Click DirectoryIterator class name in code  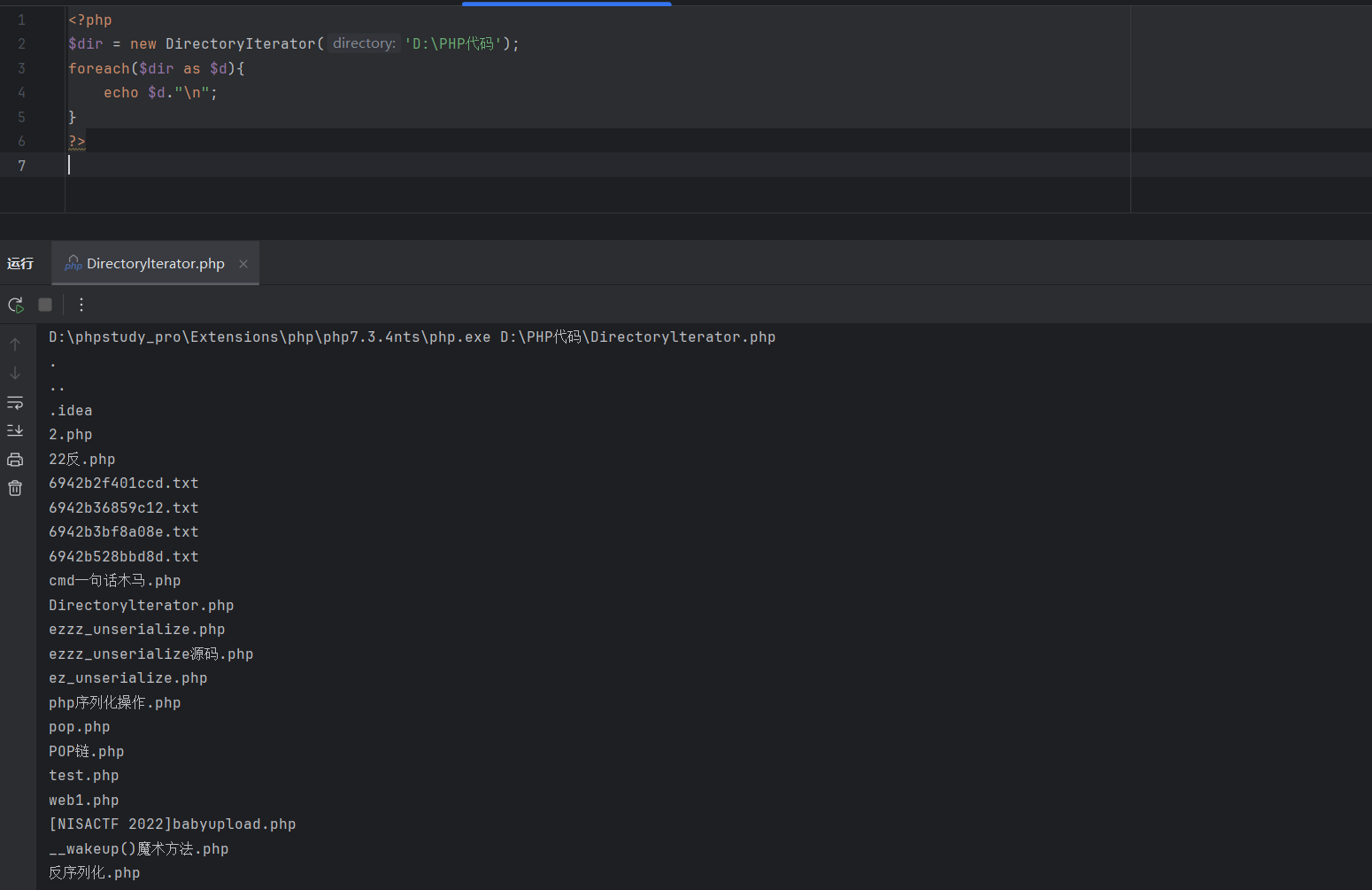[240, 43]
